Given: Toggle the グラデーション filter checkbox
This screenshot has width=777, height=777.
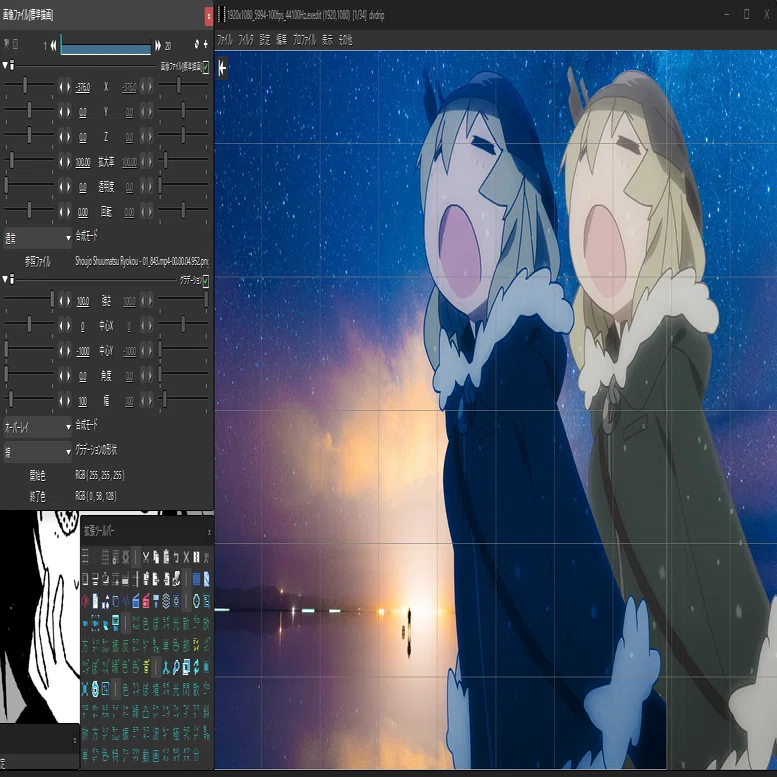Looking at the screenshot, I should click(206, 280).
